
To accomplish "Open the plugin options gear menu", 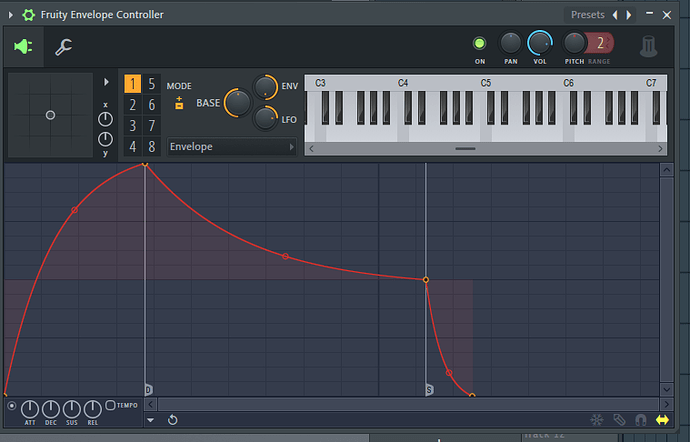I will (x=29, y=15).
